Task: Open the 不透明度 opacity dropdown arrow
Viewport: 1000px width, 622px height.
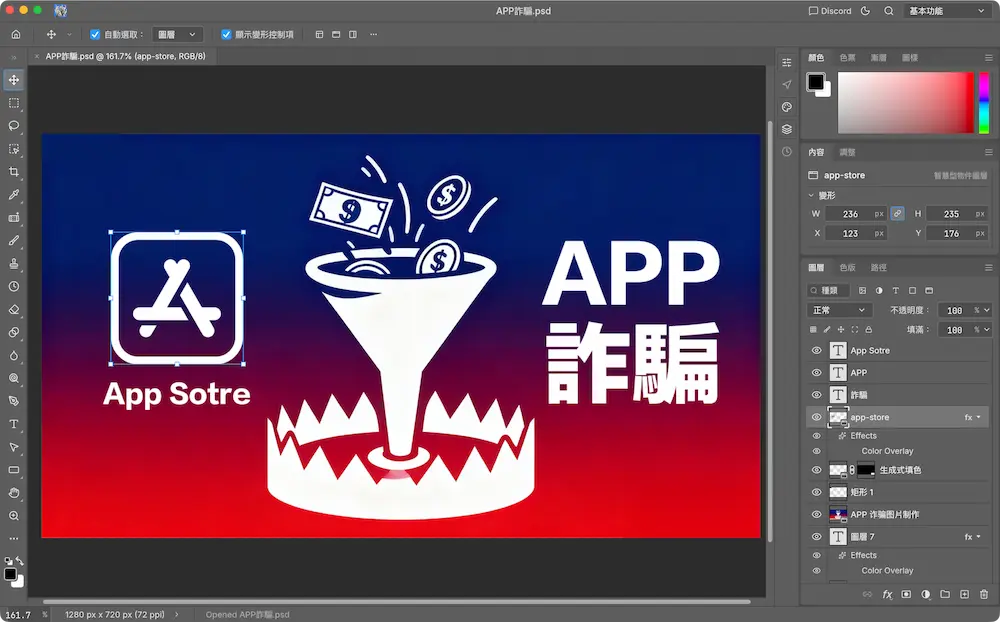Action: [987, 310]
